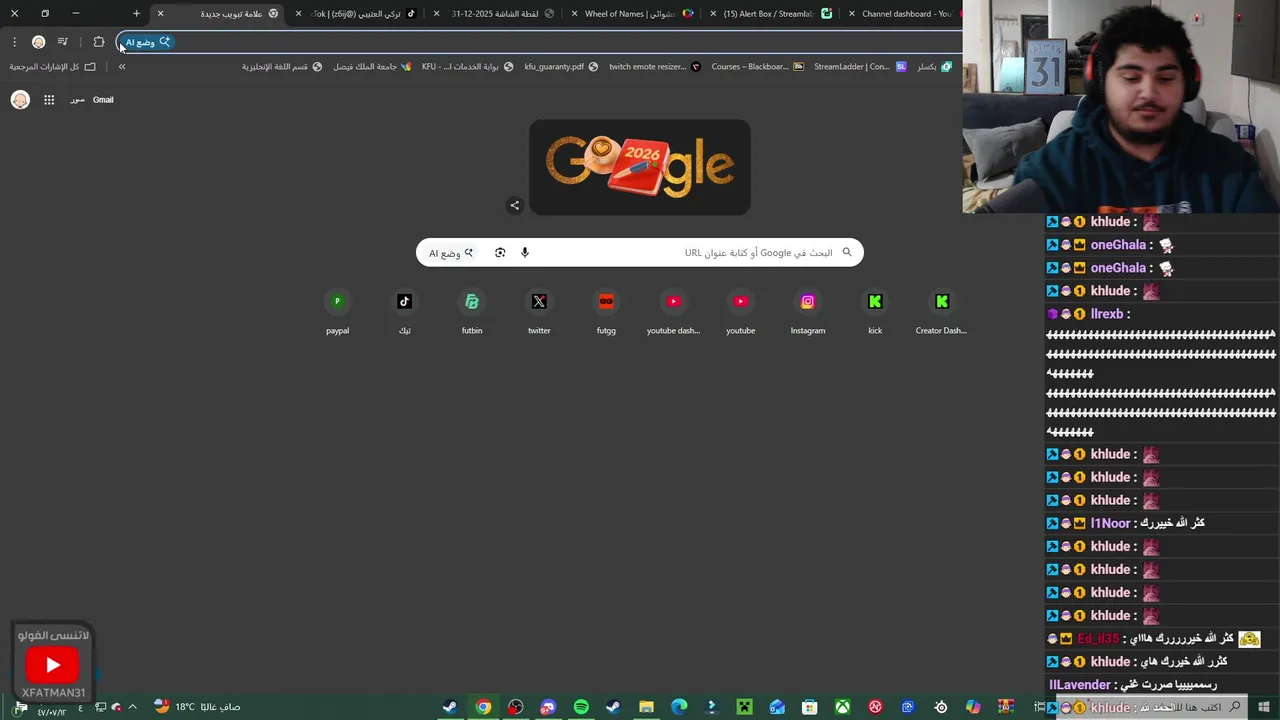Click the magnifier icon in search box

(x=847, y=253)
